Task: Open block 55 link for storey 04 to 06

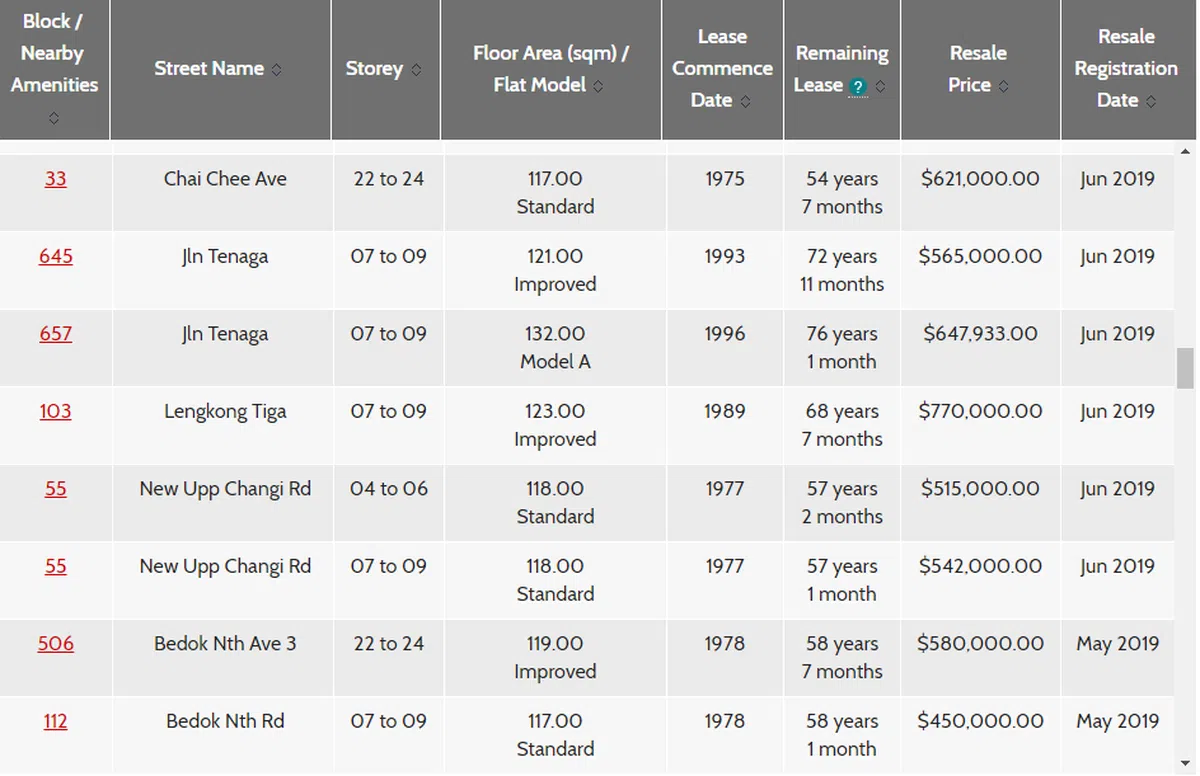Action: (x=55, y=489)
